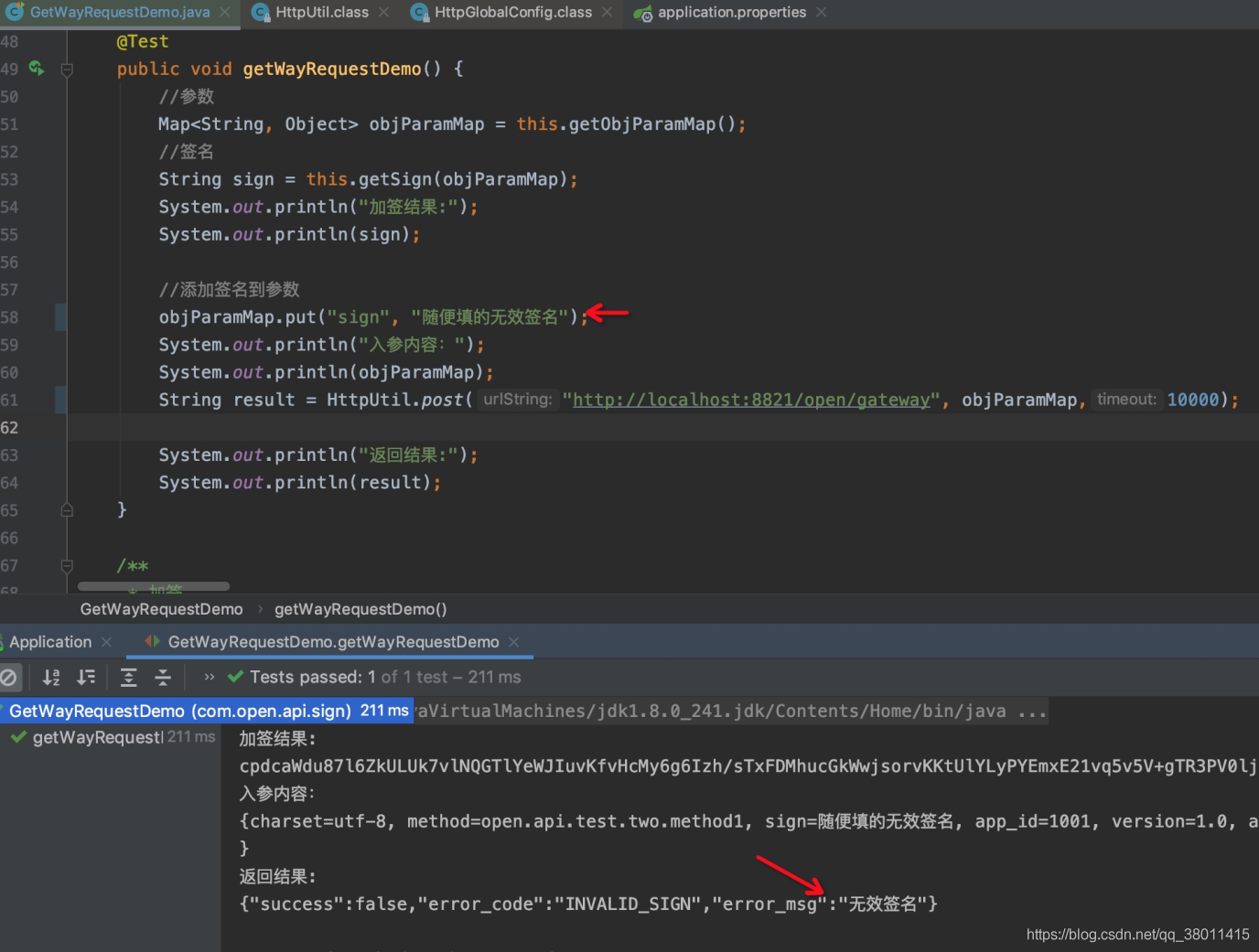Image resolution: width=1259 pixels, height=952 pixels.
Task: Close the application.properties editor tab
Action: pyautogui.click(x=821, y=12)
